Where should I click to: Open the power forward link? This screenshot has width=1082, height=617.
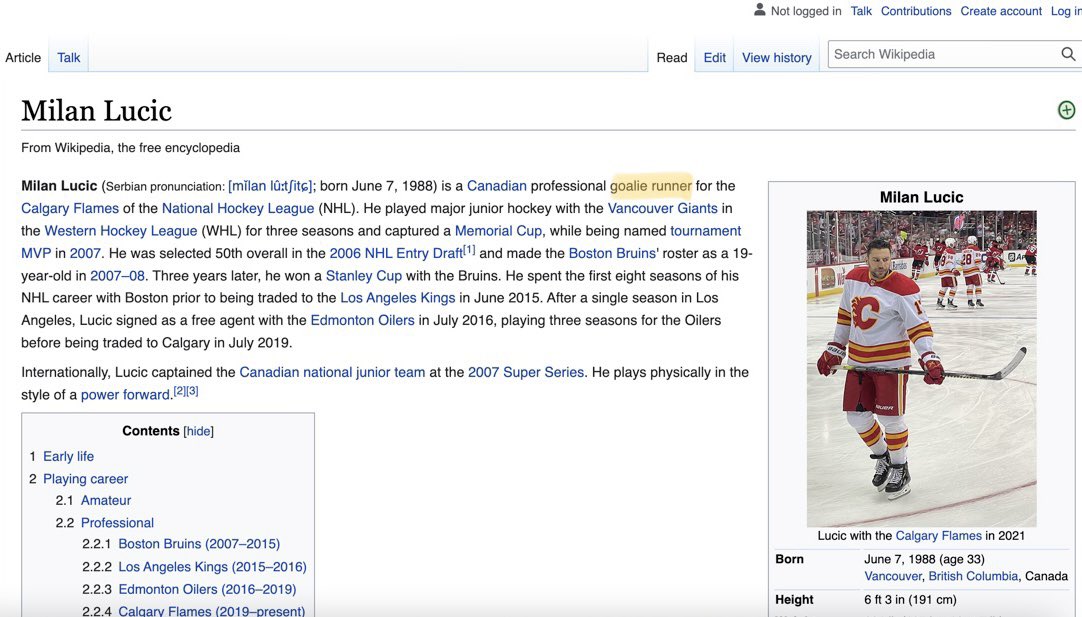[x=126, y=395]
